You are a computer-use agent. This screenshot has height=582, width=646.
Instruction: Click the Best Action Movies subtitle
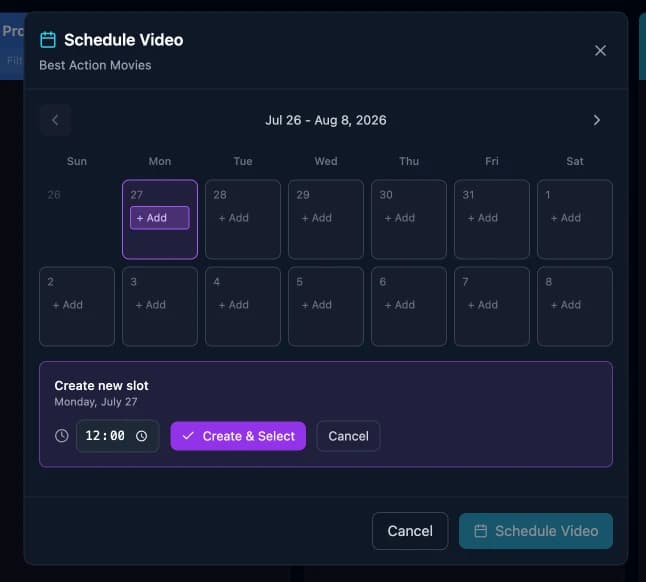tap(95, 65)
